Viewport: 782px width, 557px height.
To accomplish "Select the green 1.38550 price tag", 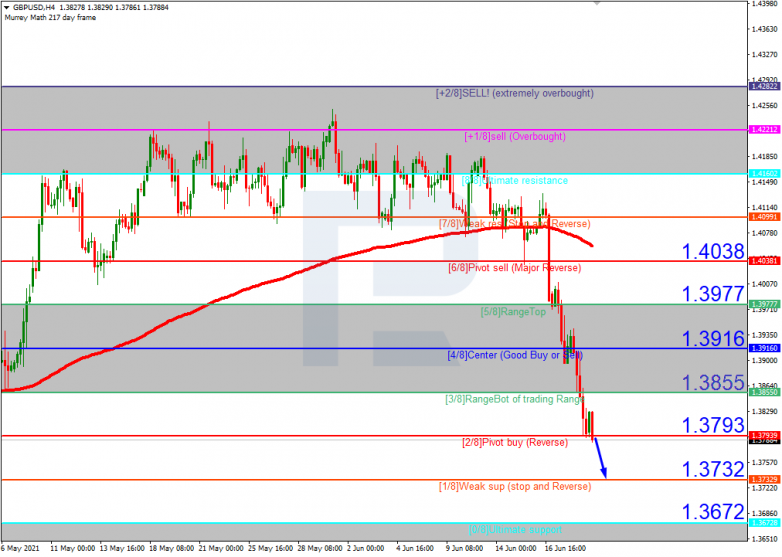I will [764, 392].
